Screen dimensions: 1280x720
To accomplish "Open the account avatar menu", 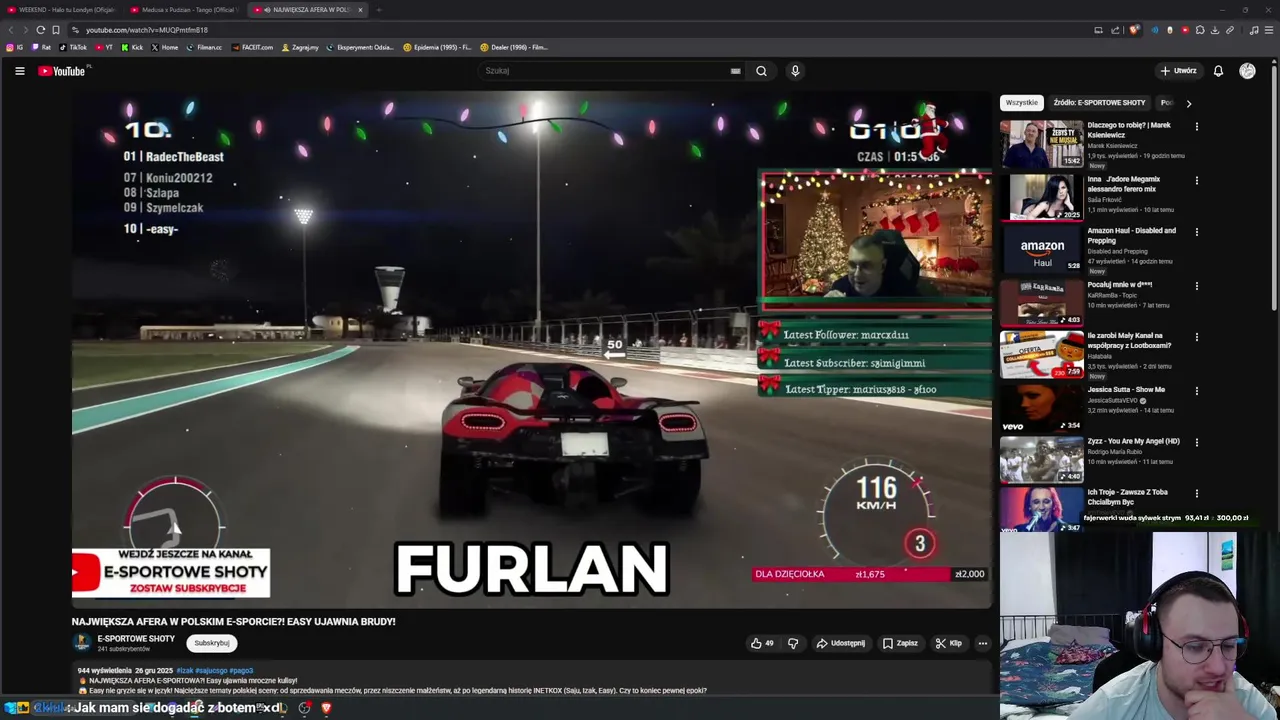I will point(1247,71).
